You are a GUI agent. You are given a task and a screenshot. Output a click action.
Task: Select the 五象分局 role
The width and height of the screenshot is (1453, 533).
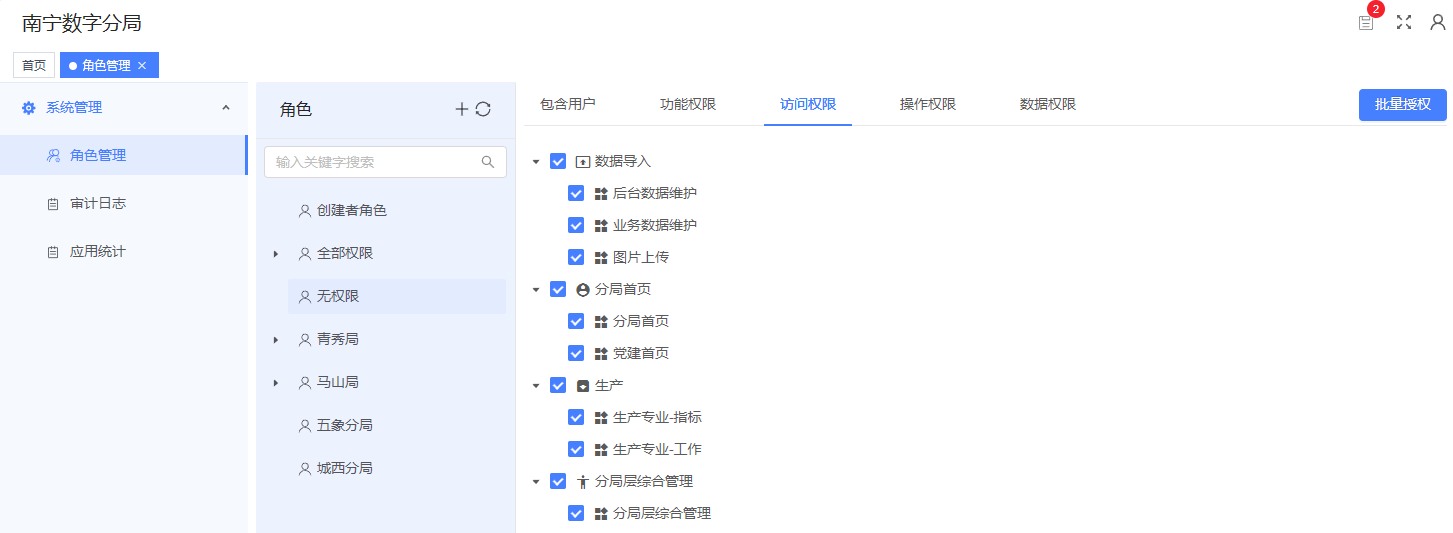pyautogui.click(x=344, y=425)
